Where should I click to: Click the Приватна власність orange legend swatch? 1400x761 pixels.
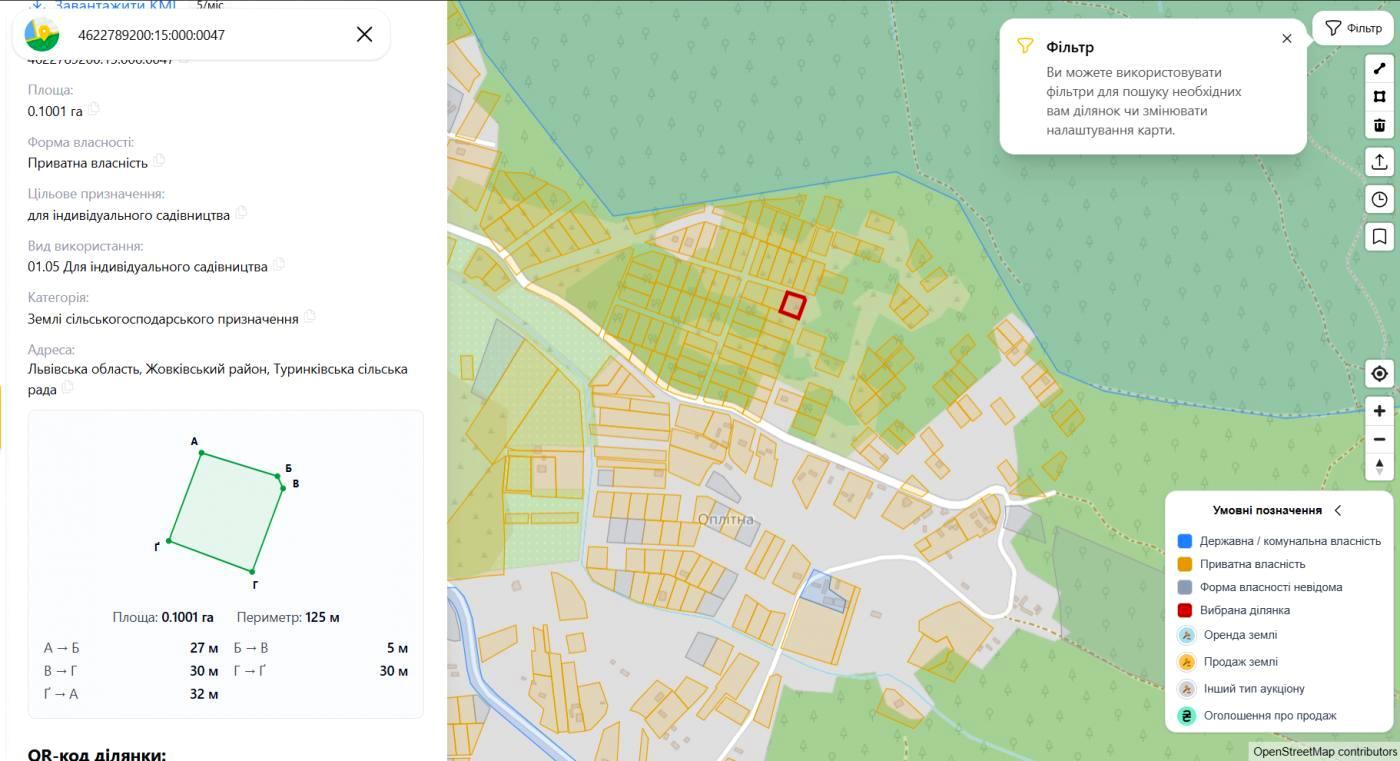point(1185,564)
